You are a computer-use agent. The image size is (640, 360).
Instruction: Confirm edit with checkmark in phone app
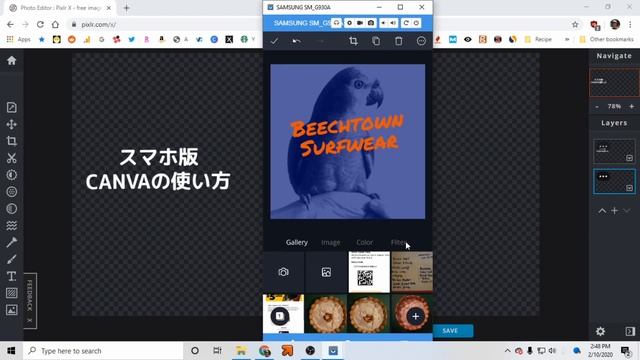tap(274, 41)
